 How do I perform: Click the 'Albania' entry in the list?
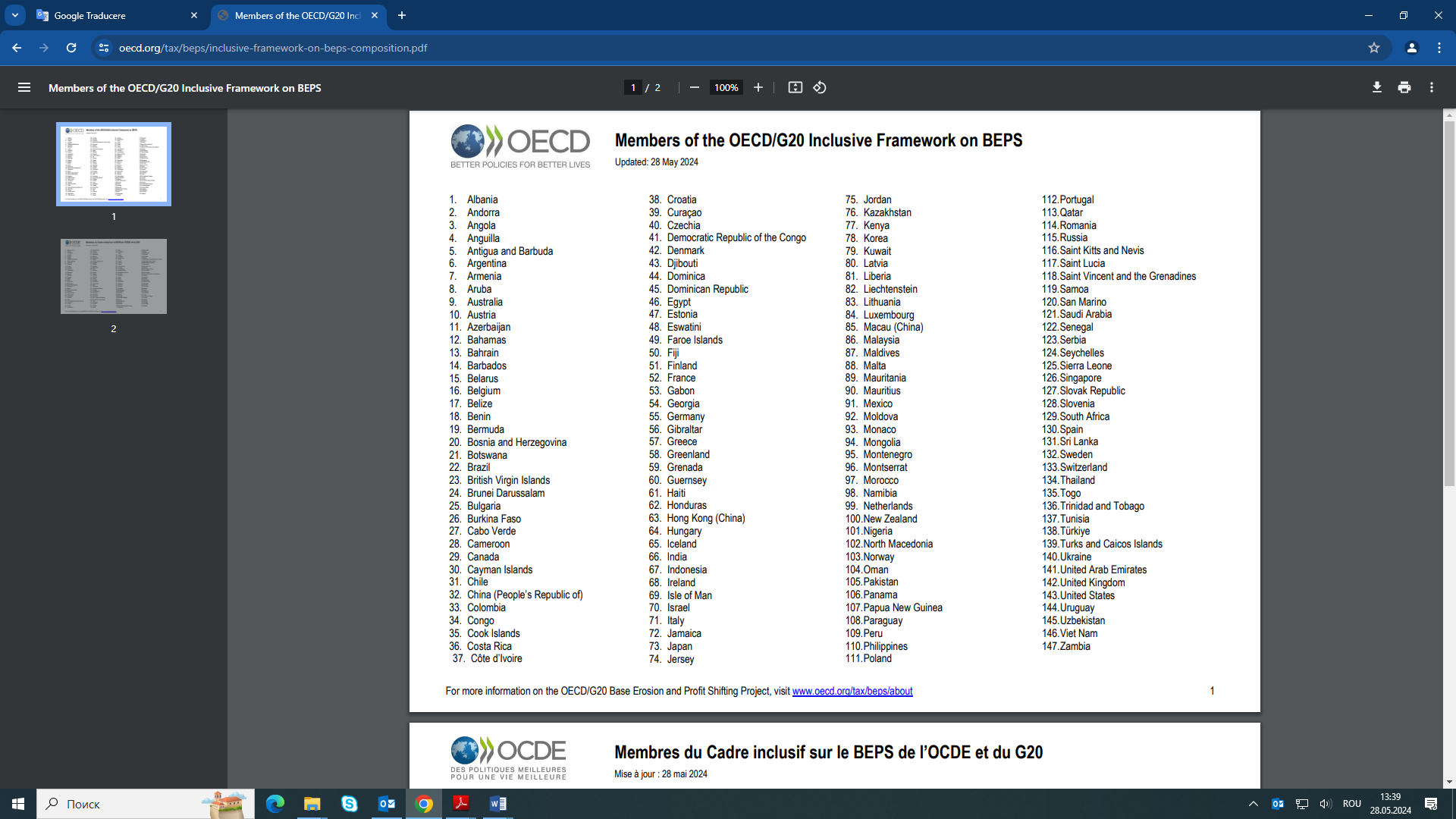click(x=482, y=199)
